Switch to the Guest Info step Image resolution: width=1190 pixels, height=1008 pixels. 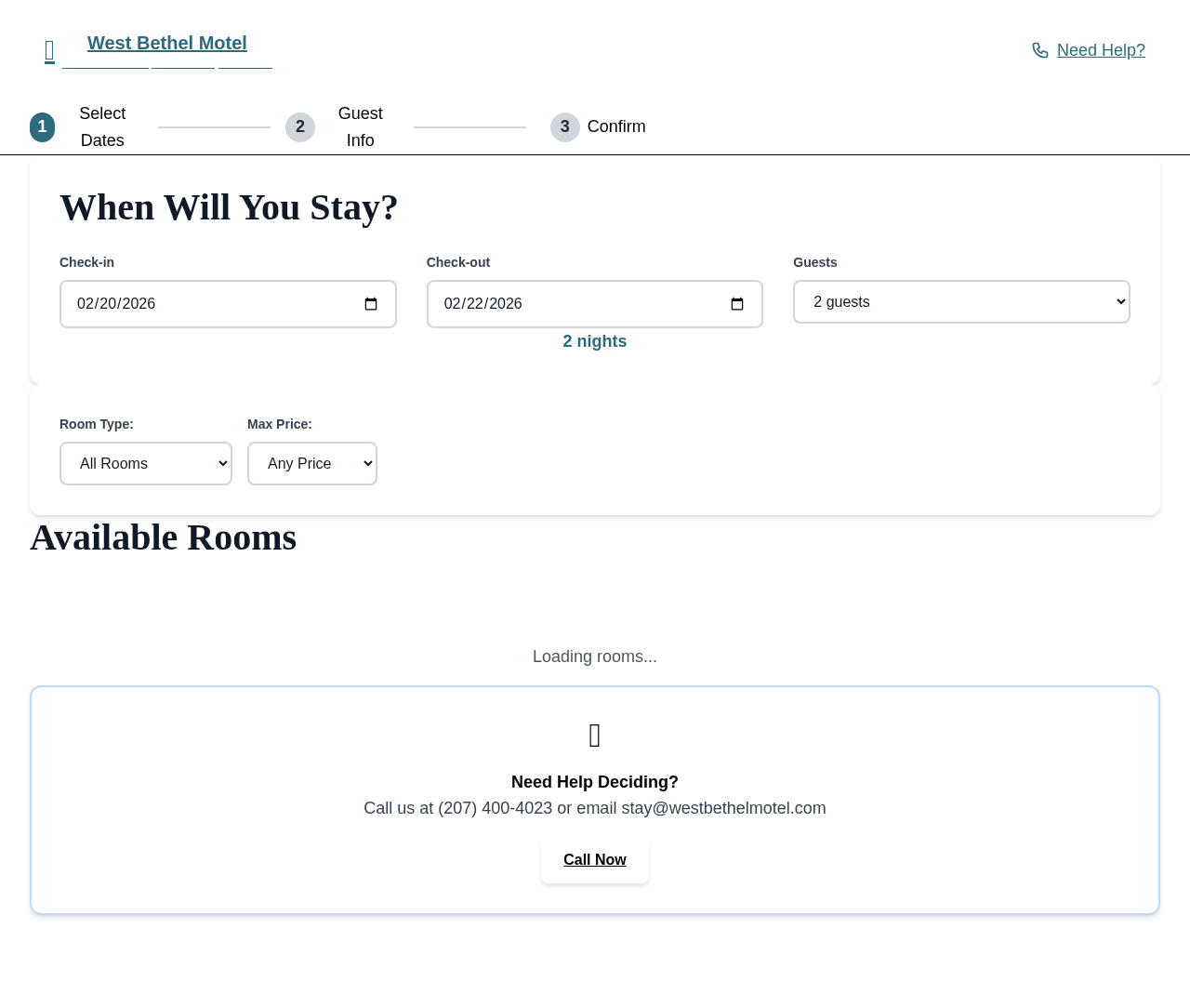360,127
